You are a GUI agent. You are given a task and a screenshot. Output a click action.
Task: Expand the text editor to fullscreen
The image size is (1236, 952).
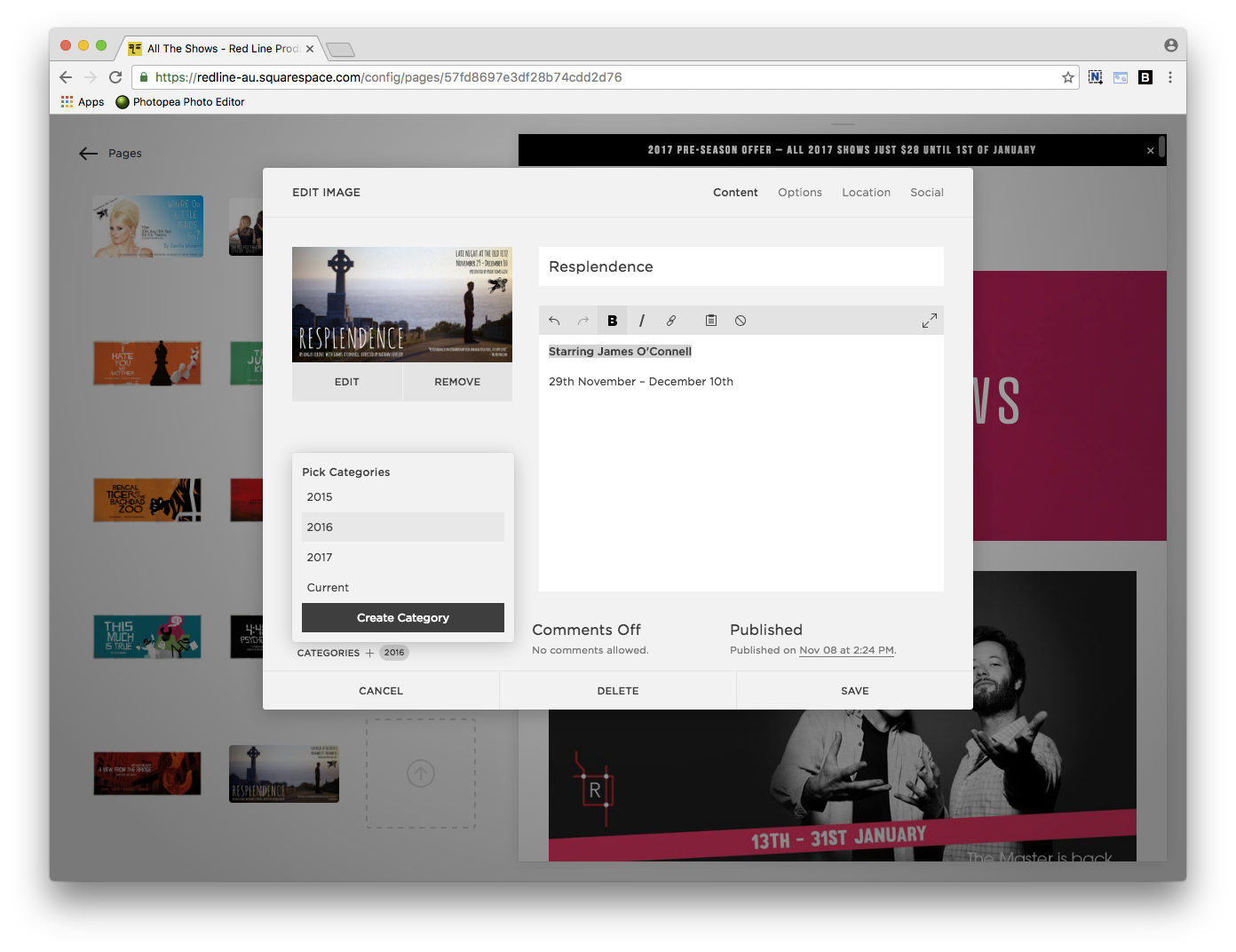pyautogui.click(x=930, y=321)
